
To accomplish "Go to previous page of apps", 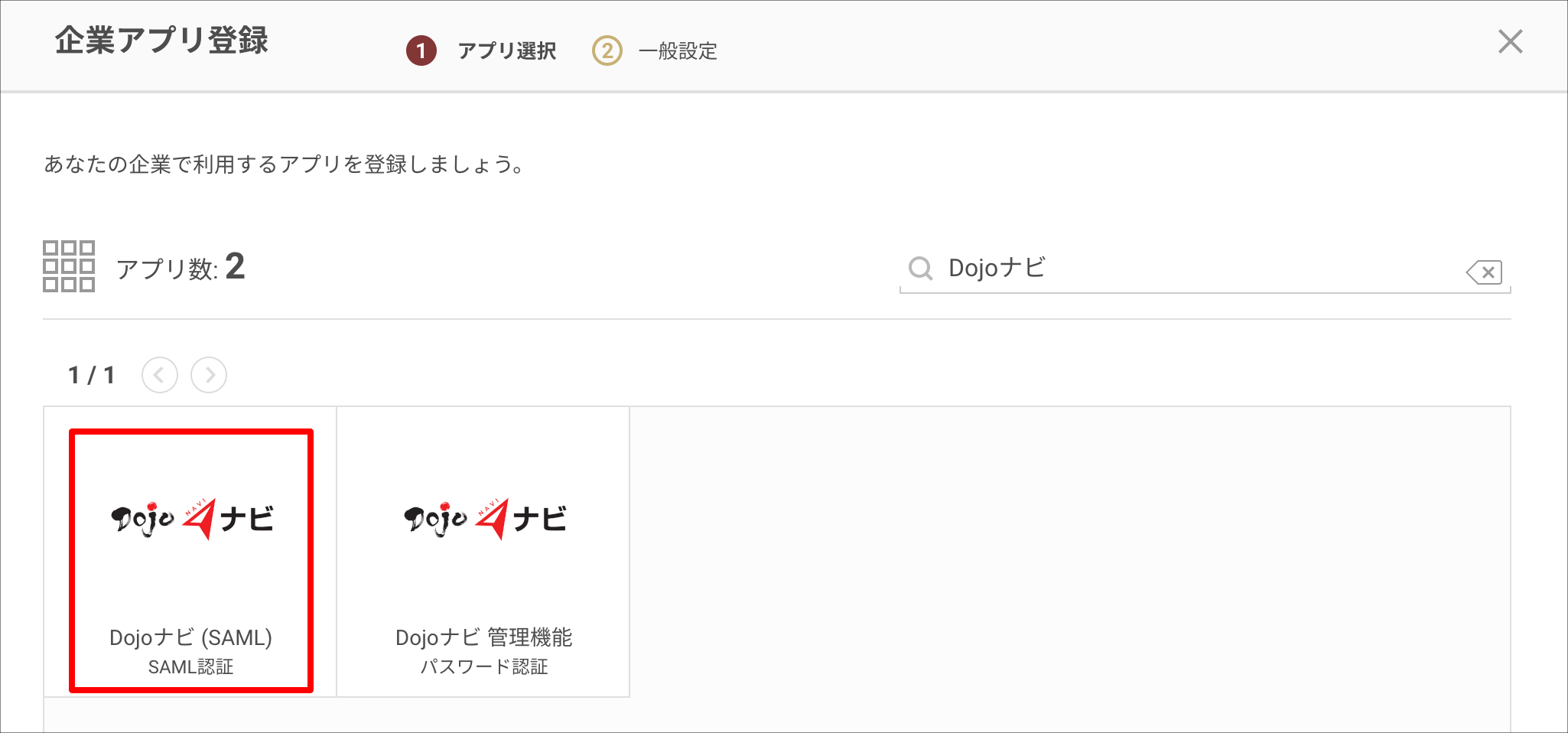I will coord(160,375).
